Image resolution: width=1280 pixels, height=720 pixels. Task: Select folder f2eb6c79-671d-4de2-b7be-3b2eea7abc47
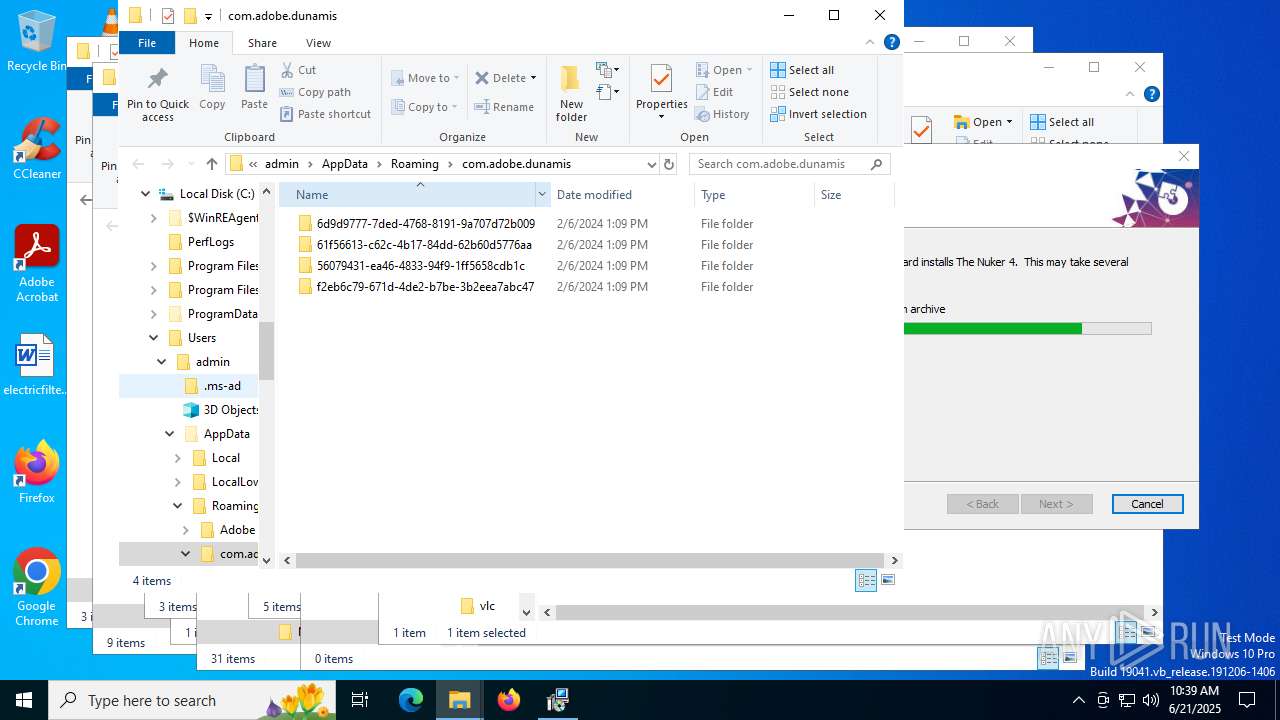coord(425,287)
